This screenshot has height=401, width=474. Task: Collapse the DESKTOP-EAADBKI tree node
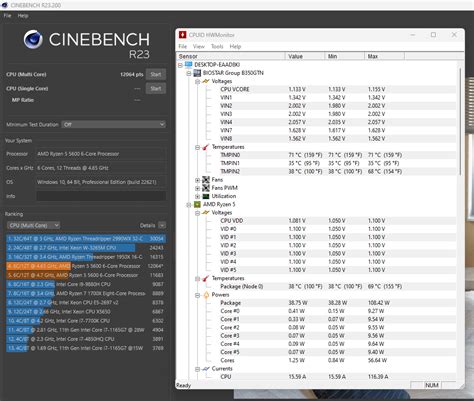click(180, 65)
